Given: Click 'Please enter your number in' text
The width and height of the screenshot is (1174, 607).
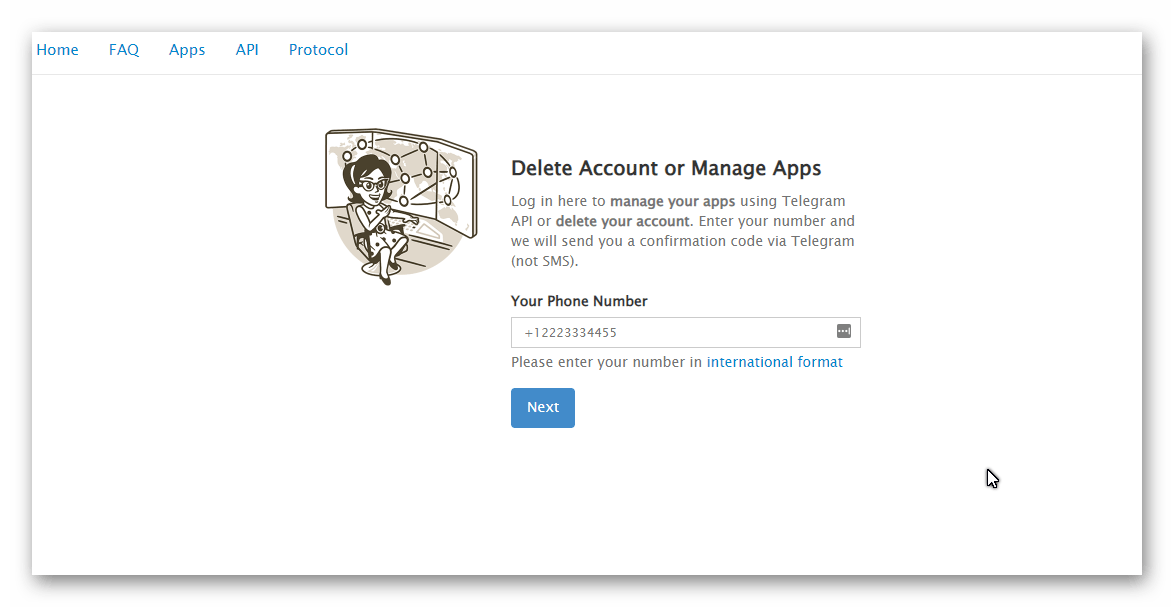Looking at the screenshot, I should [x=606, y=362].
